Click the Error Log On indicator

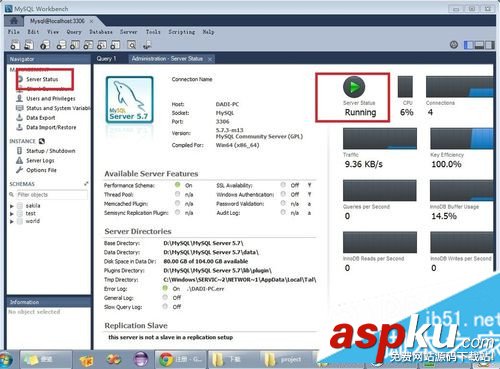[x=165, y=288]
